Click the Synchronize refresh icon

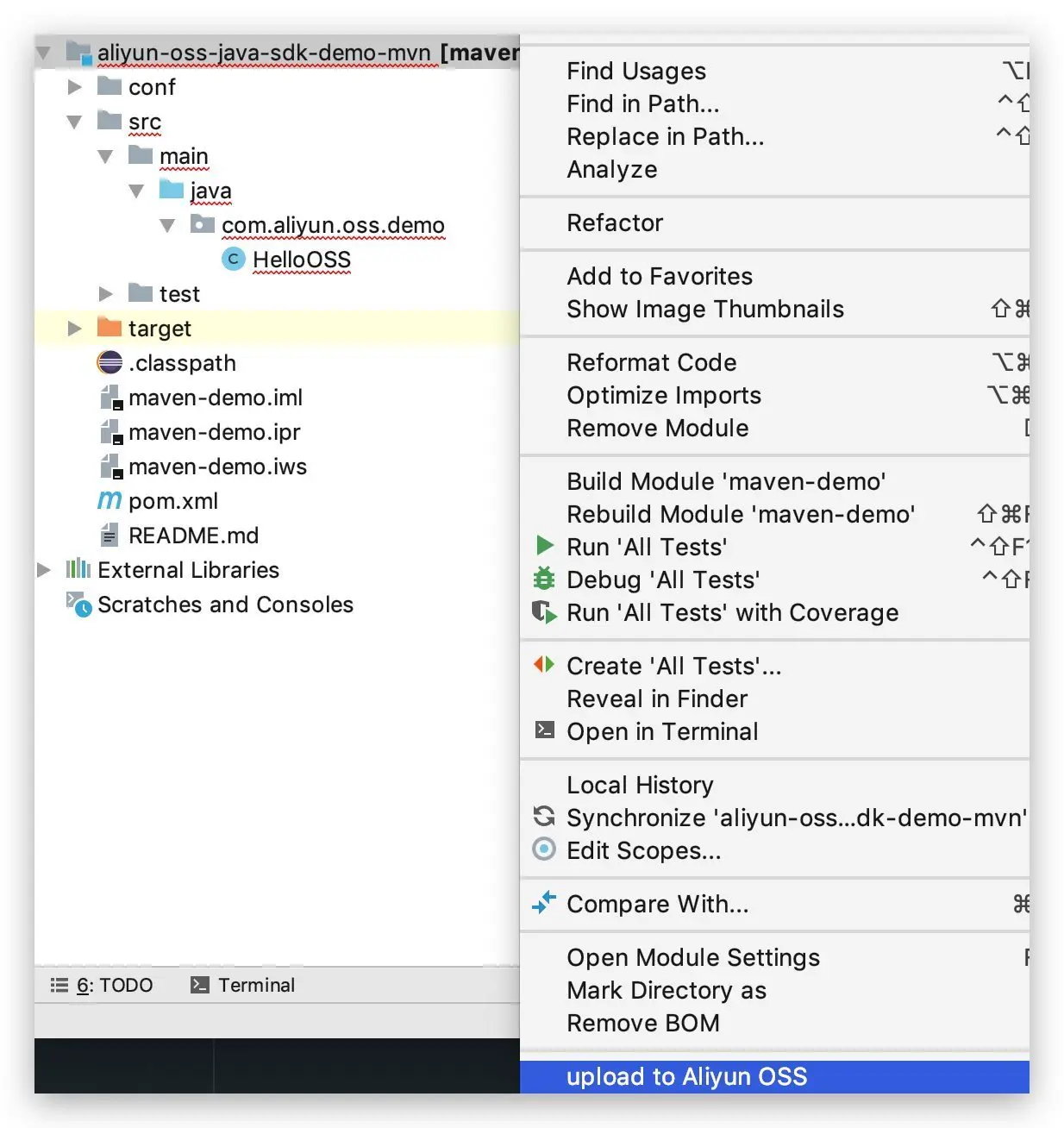pyautogui.click(x=544, y=816)
